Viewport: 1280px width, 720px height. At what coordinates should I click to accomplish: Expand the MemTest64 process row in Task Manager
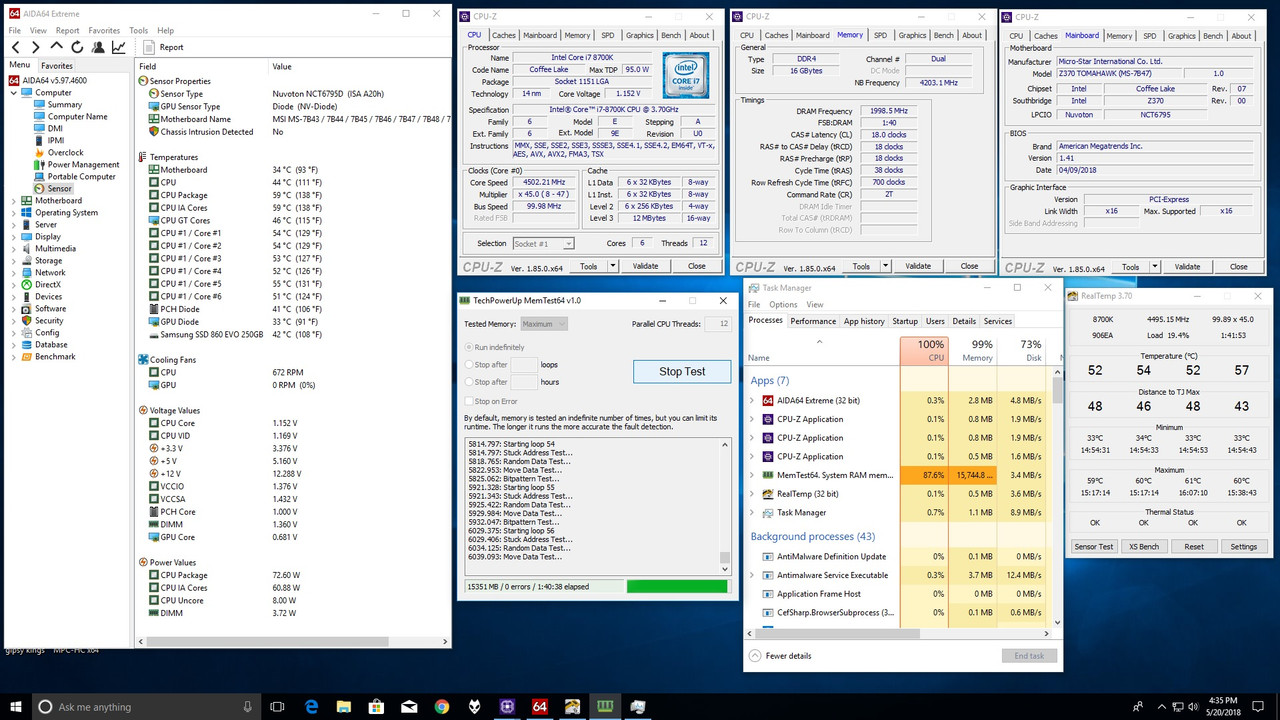752,475
